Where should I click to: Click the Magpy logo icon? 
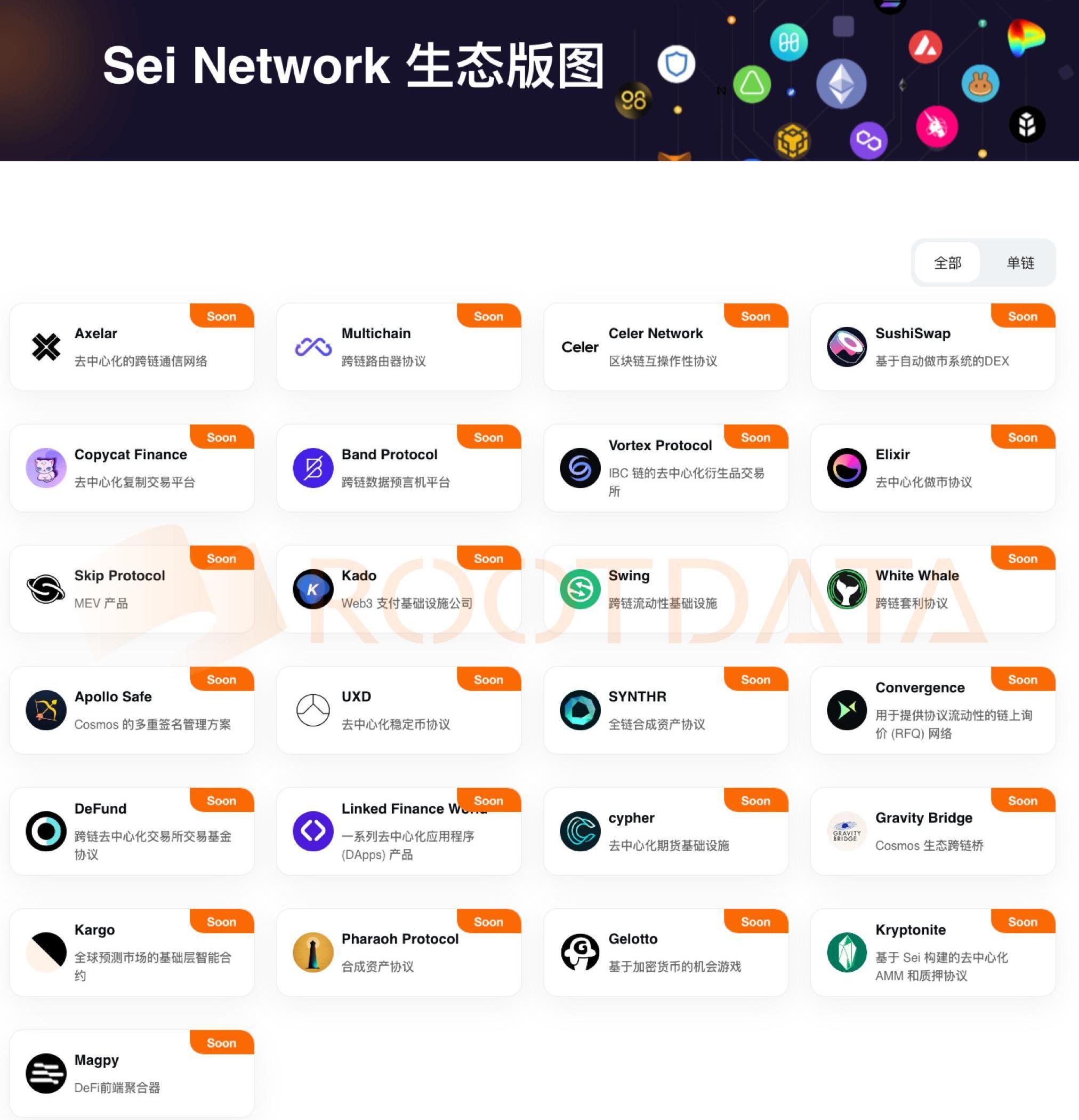(x=46, y=1074)
